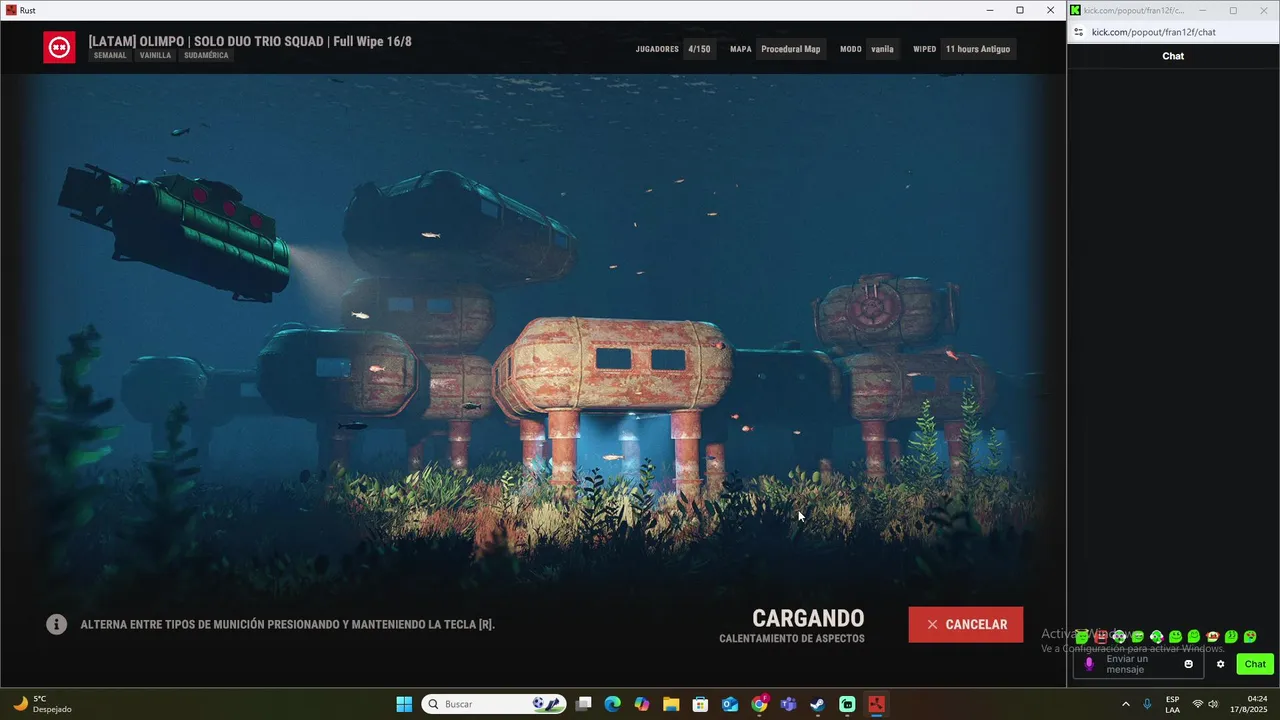The image size is (1280, 720).
Task: Open Wi-Fi network tray icon
Action: click(1197, 704)
